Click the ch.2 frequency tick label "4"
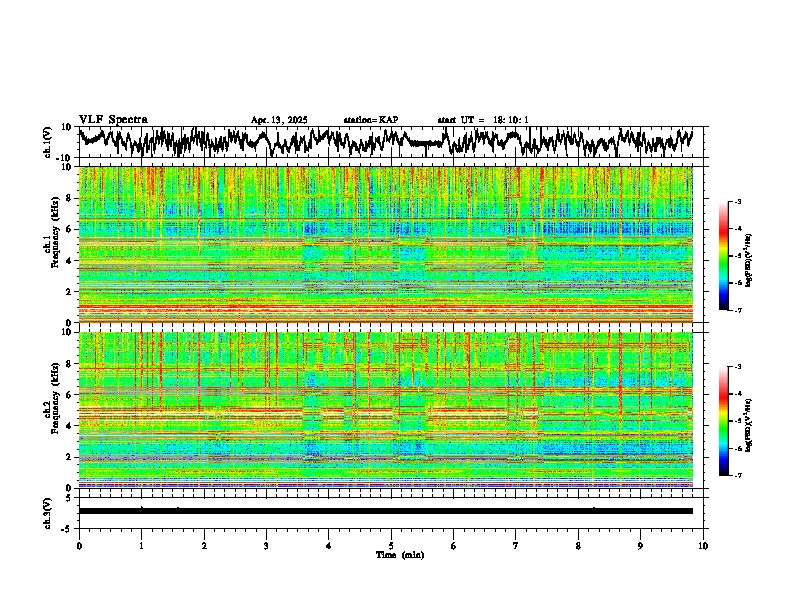Screen dimensions: 792x612 pyautogui.click(x=69, y=426)
